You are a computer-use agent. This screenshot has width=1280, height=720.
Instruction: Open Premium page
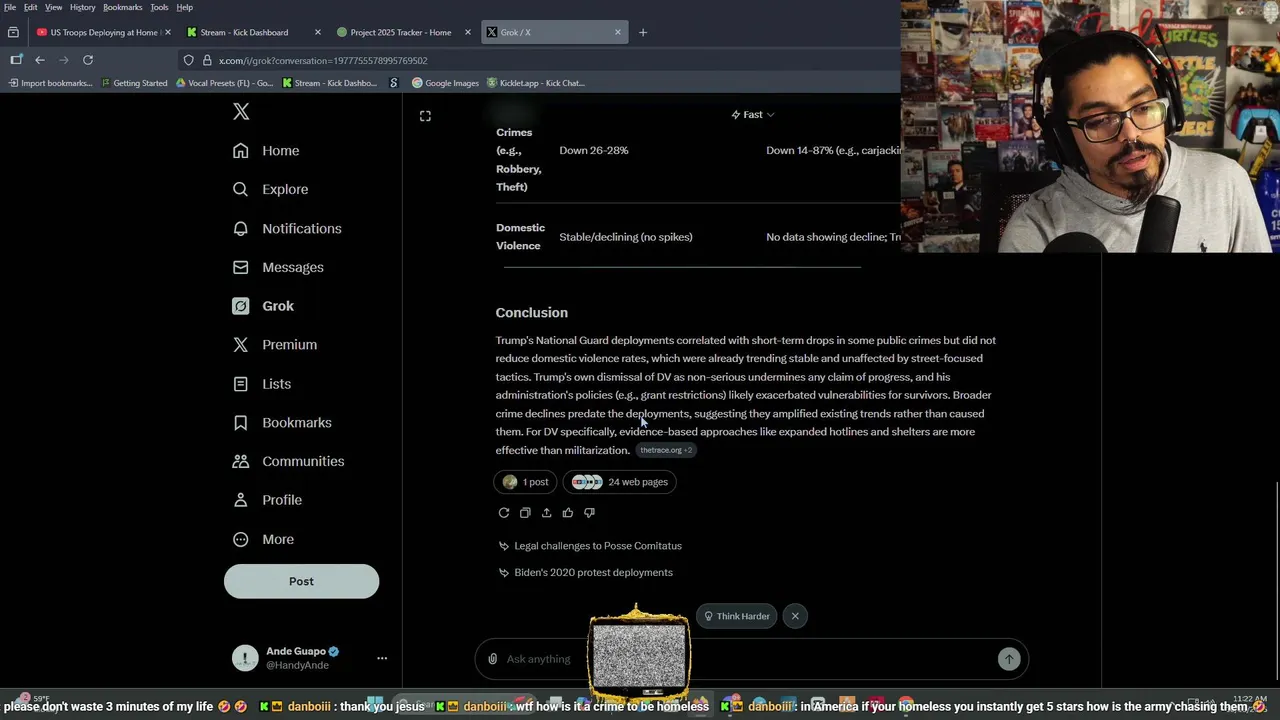pos(275,344)
